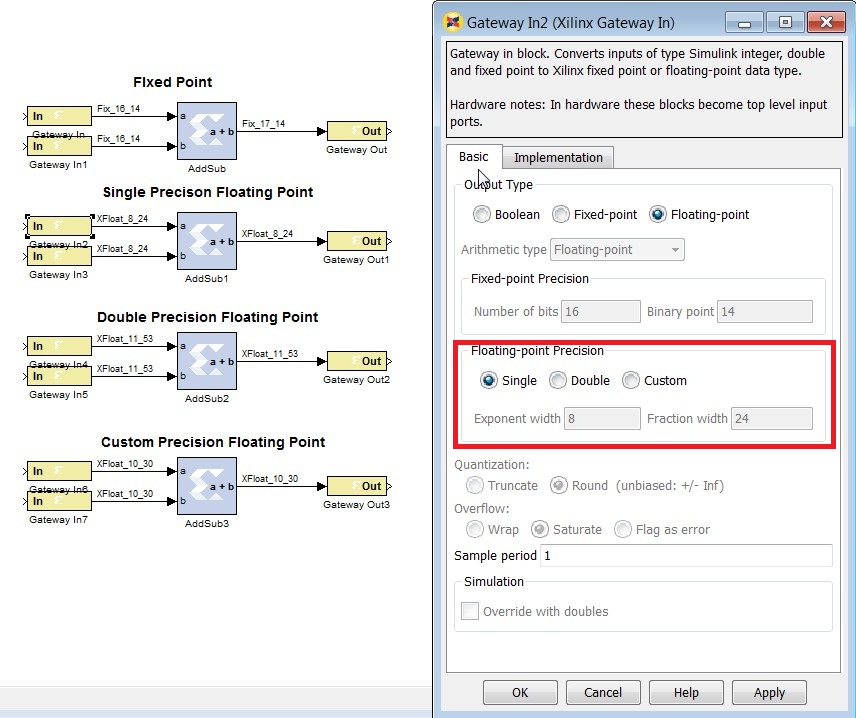Click the AddSub2 adder block

tap(206, 360)
